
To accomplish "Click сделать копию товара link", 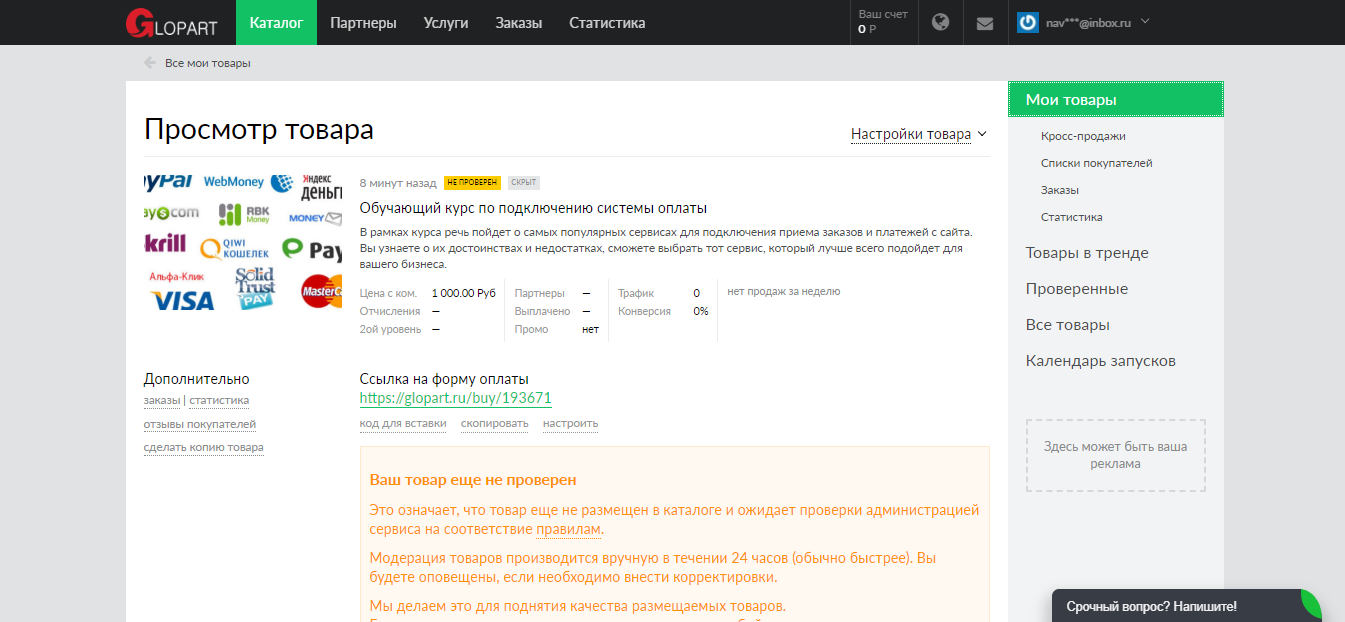I will pyautogui.click(x=203, y=447).
